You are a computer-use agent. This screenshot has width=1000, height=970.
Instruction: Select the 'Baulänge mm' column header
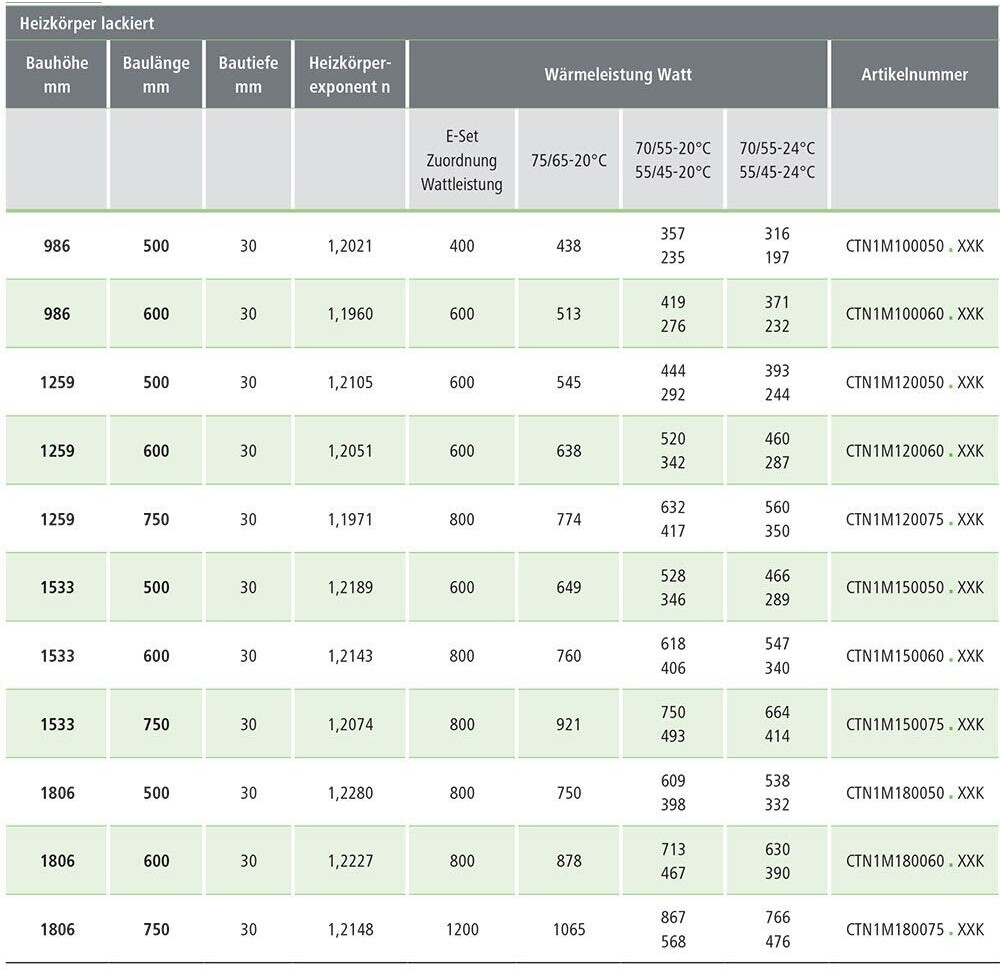pos(156,75)
